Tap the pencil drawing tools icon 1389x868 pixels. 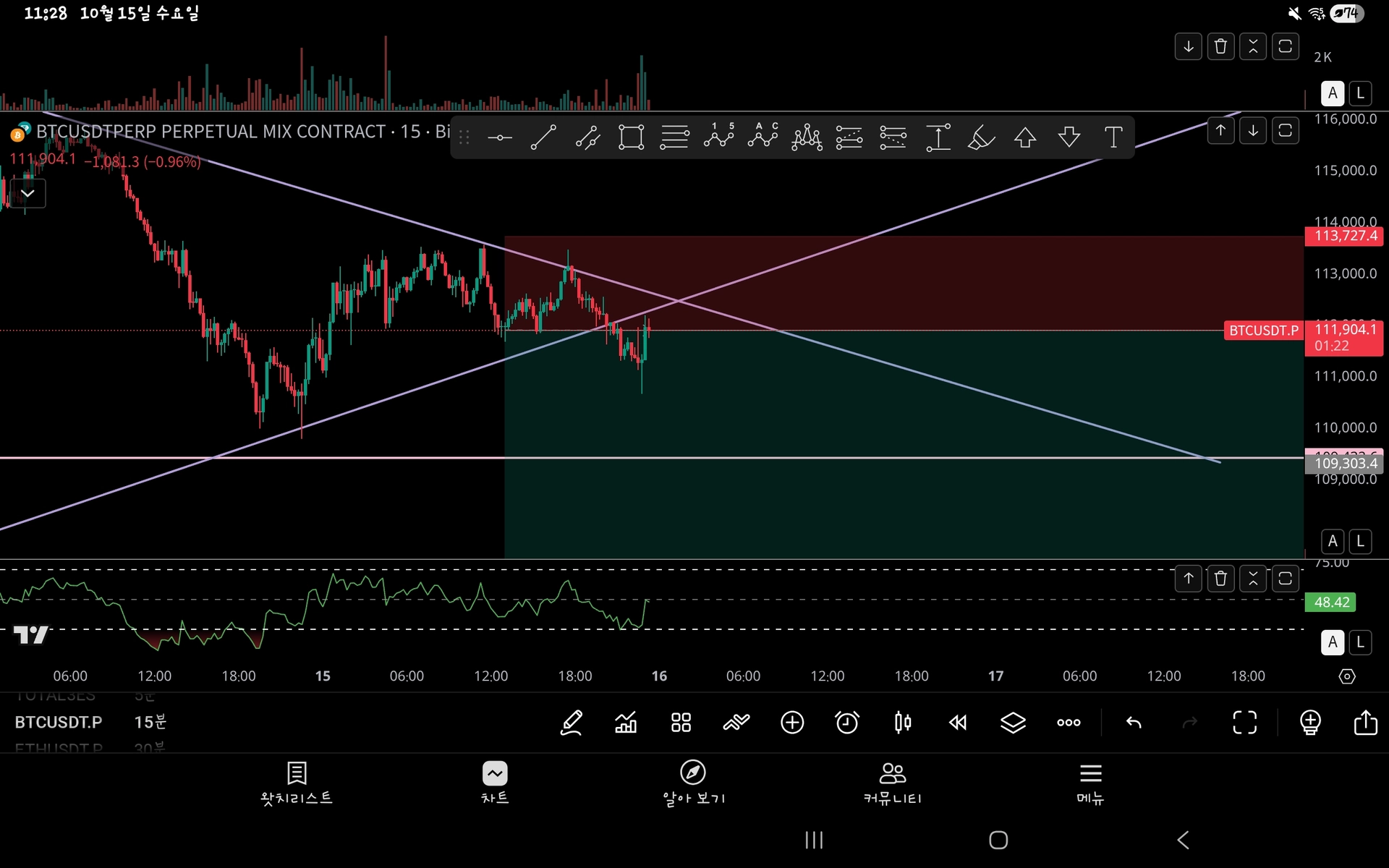(572, 722)
